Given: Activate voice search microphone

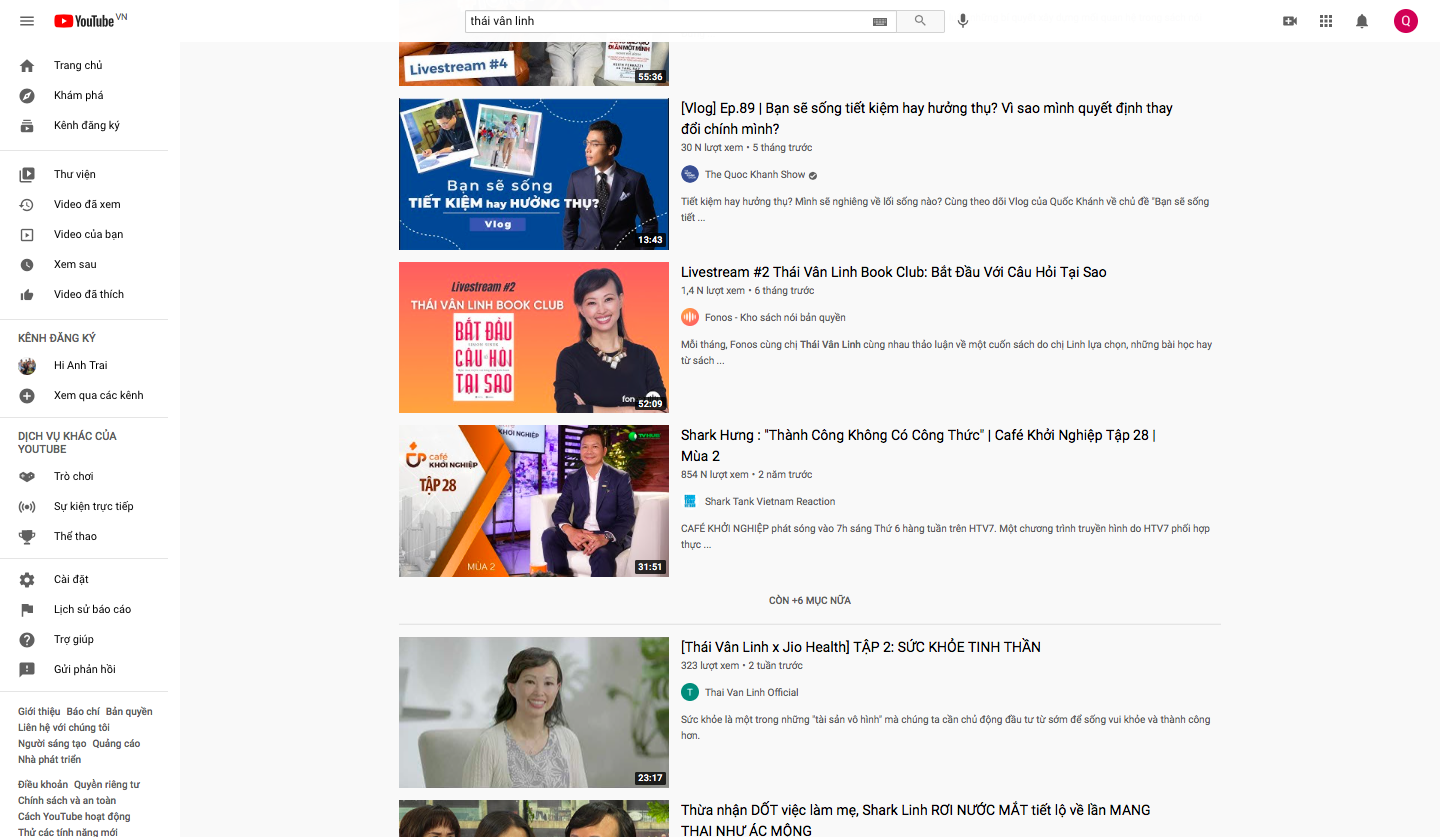Looking at the screenshot, I should click(963, 21).
